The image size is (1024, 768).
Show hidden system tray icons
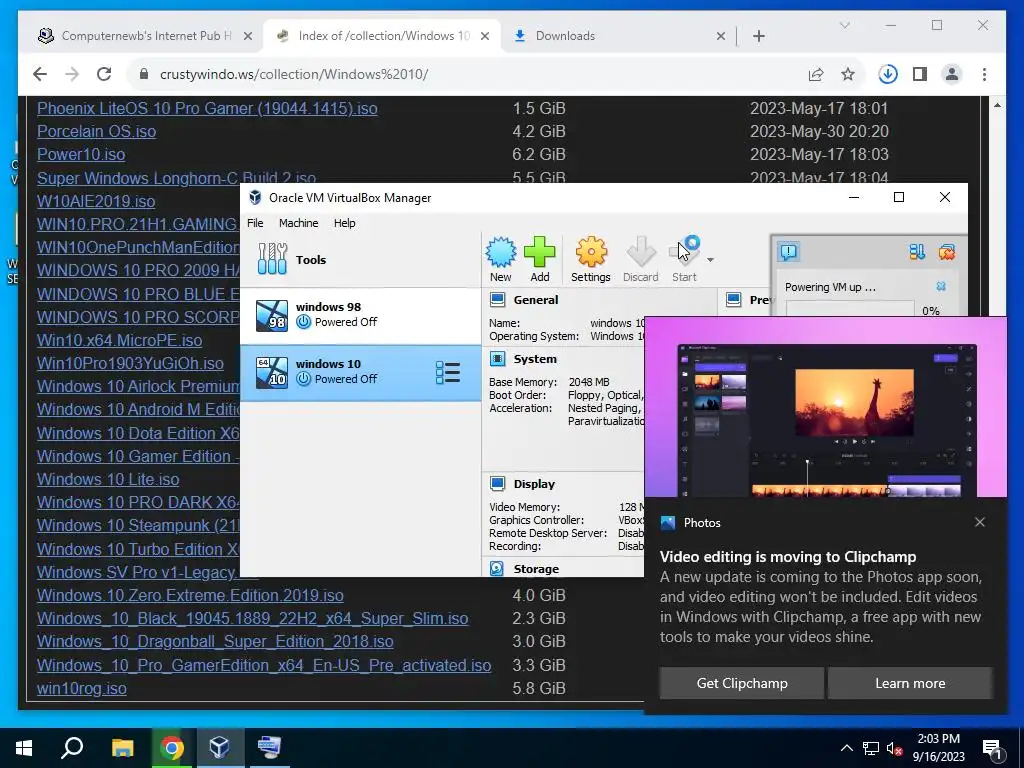[x=846, y=748]
